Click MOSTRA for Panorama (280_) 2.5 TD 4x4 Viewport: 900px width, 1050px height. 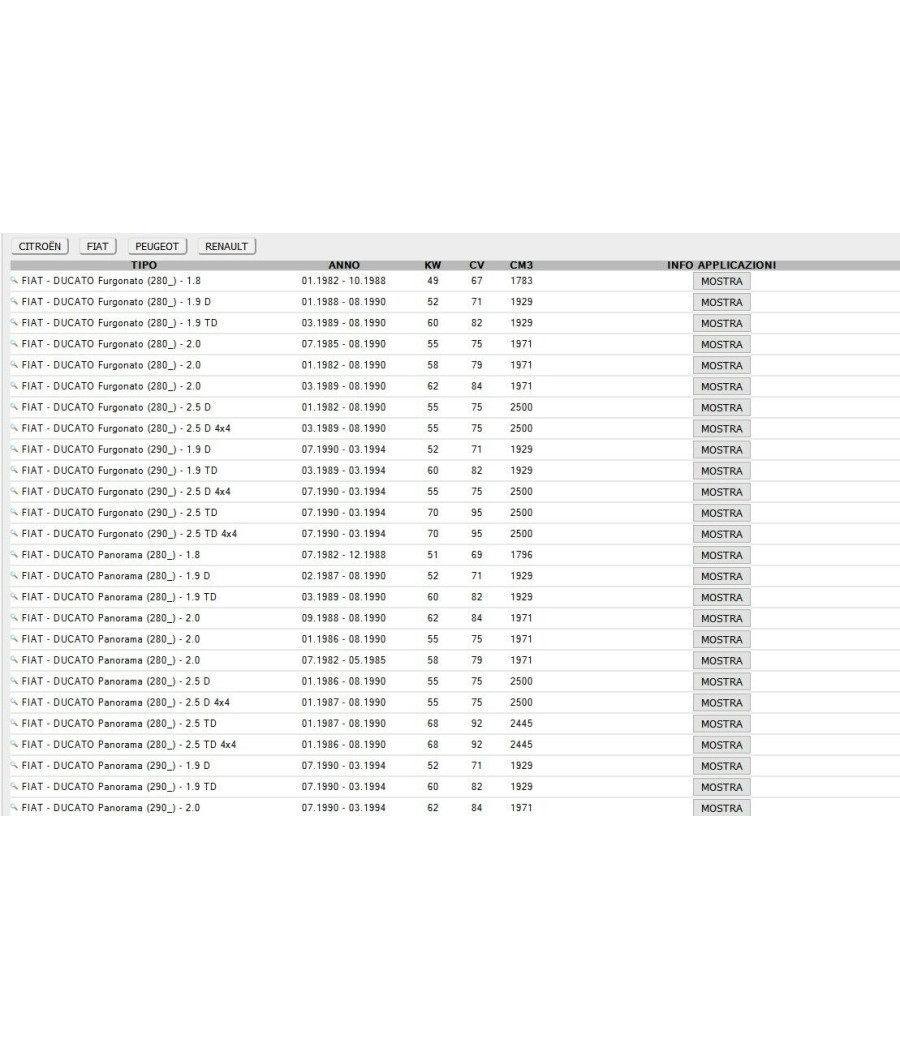[722, 745]
